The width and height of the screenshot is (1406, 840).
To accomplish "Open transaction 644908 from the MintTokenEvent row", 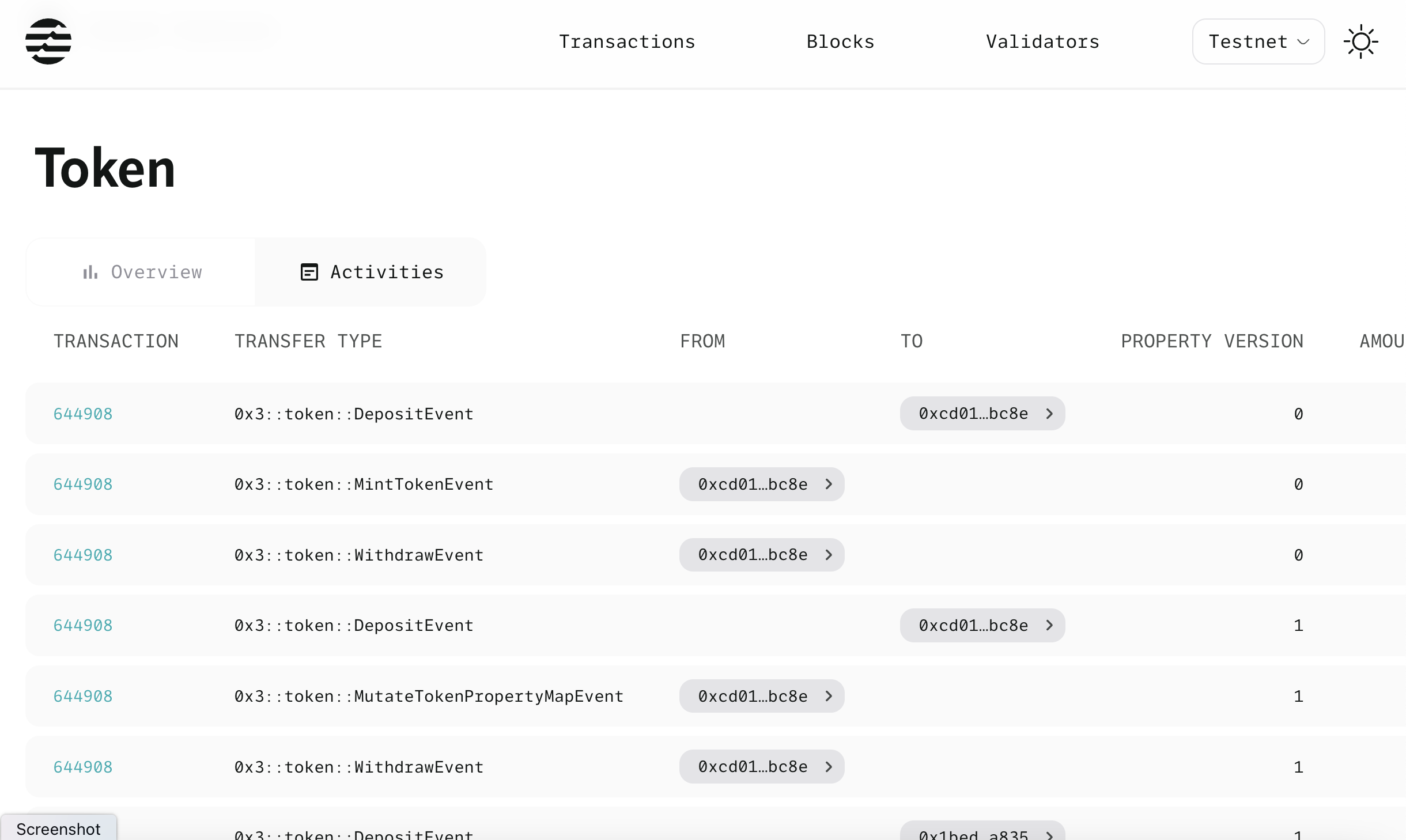I will tap(82, 485).
